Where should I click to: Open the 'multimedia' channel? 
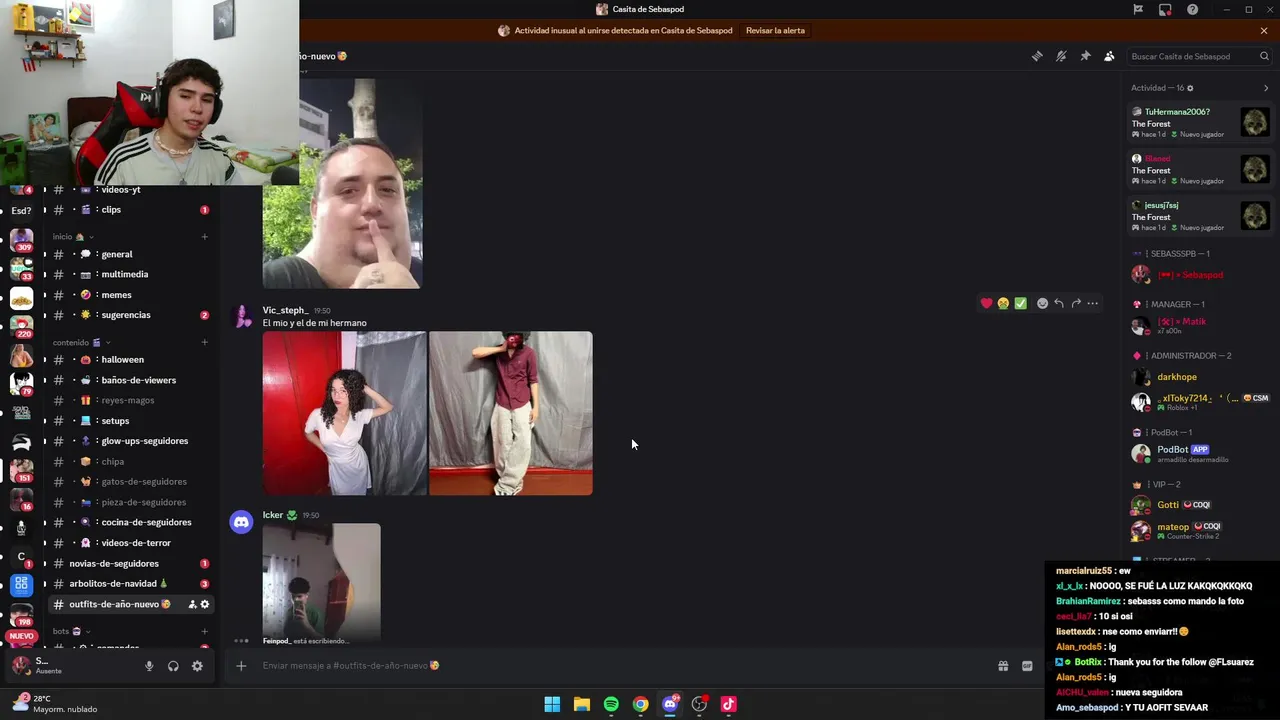129,274
